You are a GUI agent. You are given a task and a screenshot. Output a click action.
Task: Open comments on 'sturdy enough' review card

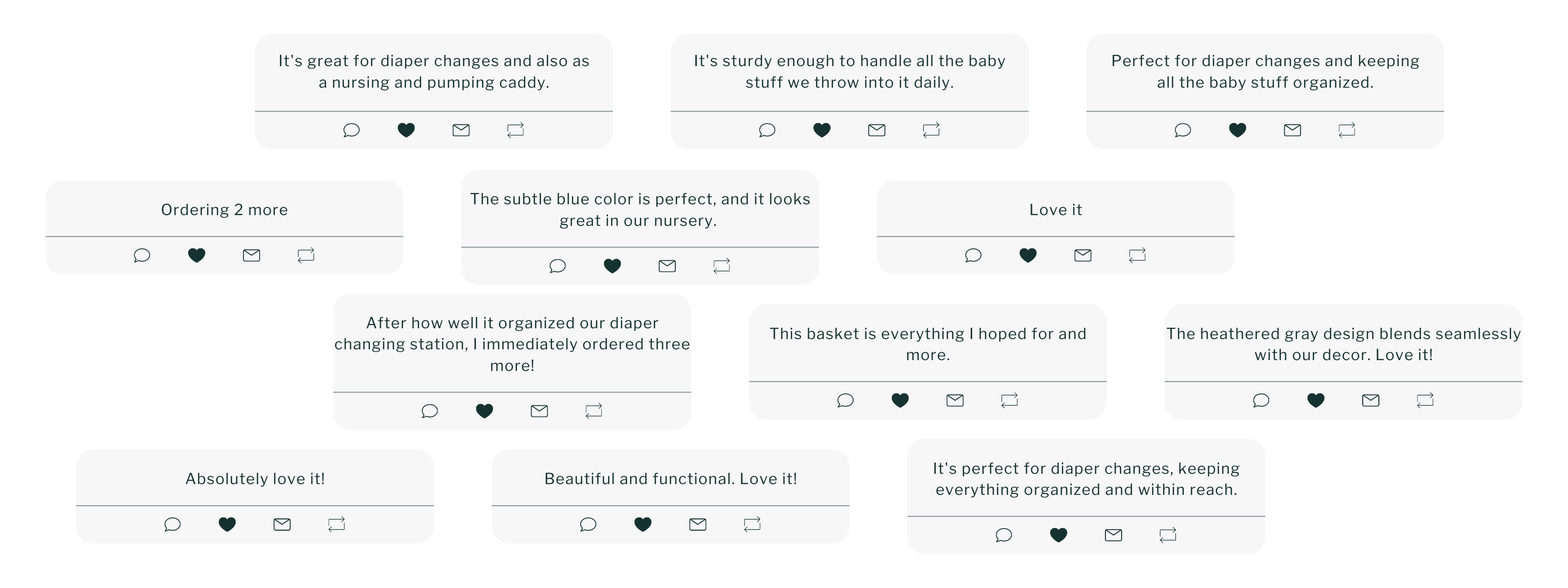[x=767, y=130]
